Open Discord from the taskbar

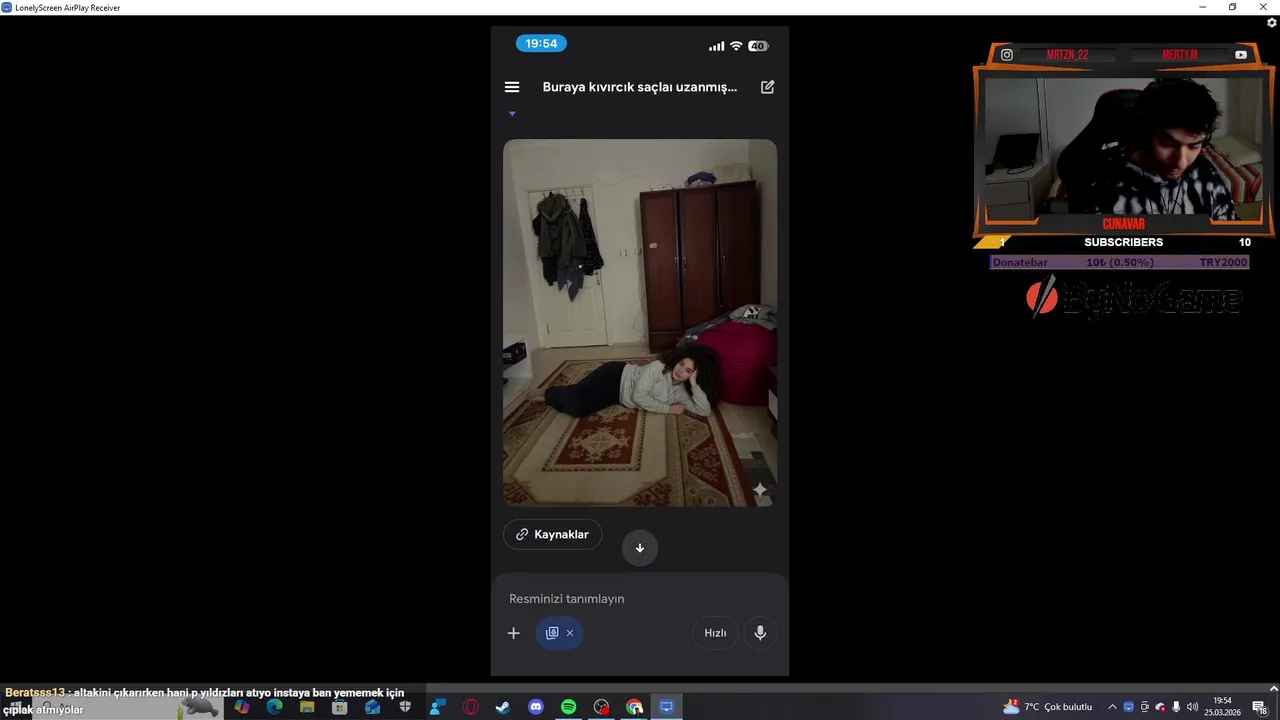coord(535,707)
